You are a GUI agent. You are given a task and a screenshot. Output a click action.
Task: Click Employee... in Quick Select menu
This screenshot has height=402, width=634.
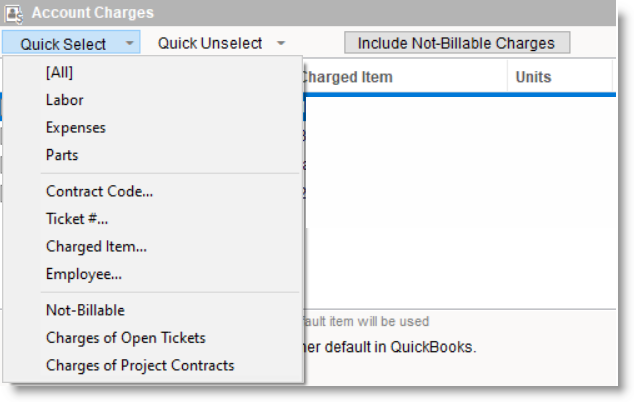[x=83, y=273]
